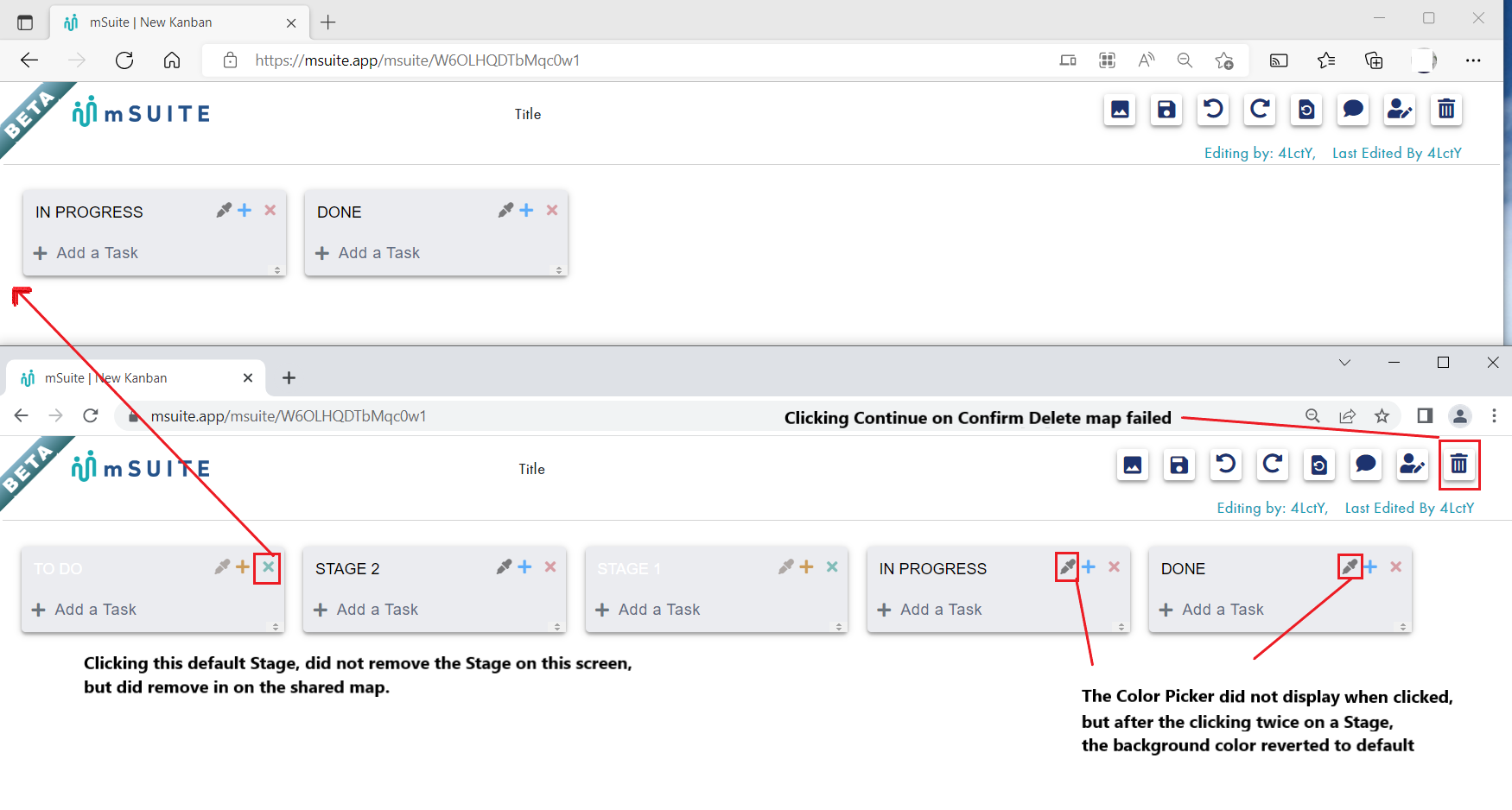Open the browser three-dot settings menu

click(x=1495, y=415)
